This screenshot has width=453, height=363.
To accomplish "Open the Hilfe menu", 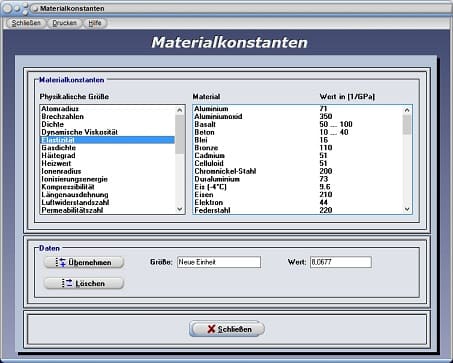I will pyautogui.click(x=95, y=23).
